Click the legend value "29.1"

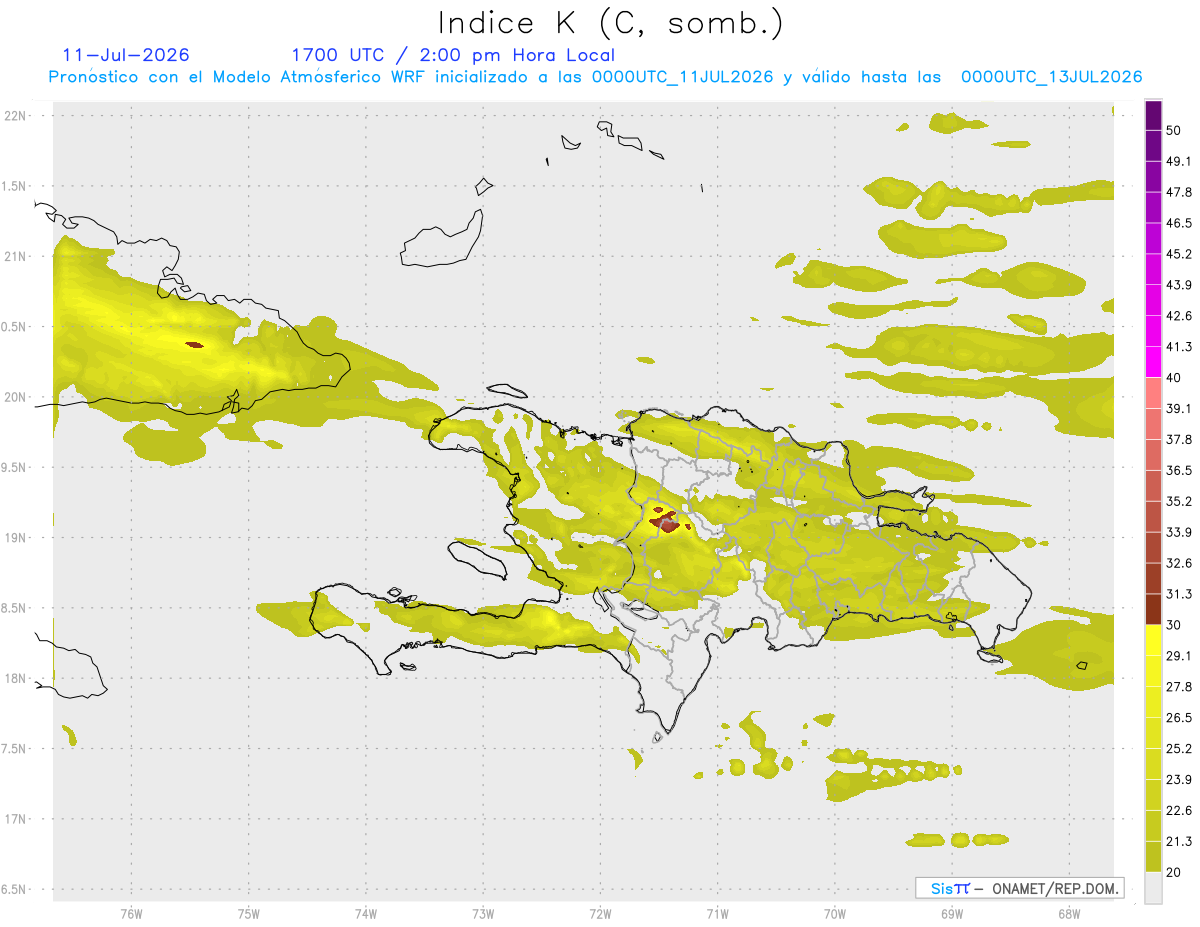click(1179, 656)
